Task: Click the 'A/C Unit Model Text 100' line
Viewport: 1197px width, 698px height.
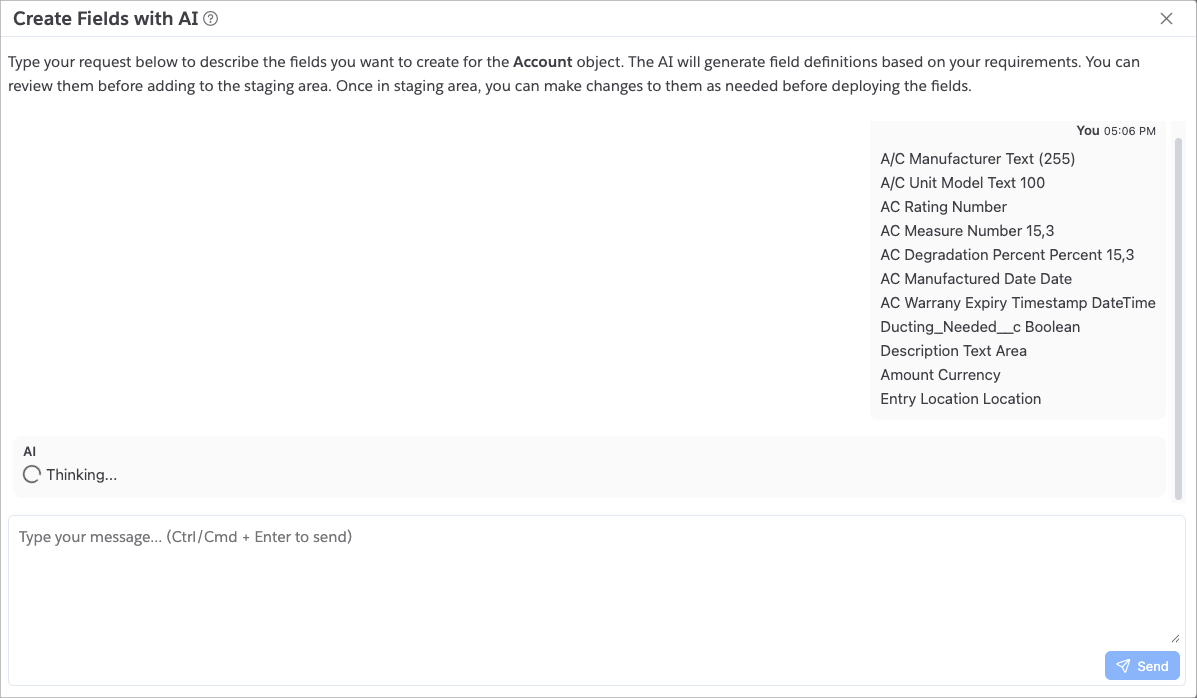Action: click(x=962, y=183)
